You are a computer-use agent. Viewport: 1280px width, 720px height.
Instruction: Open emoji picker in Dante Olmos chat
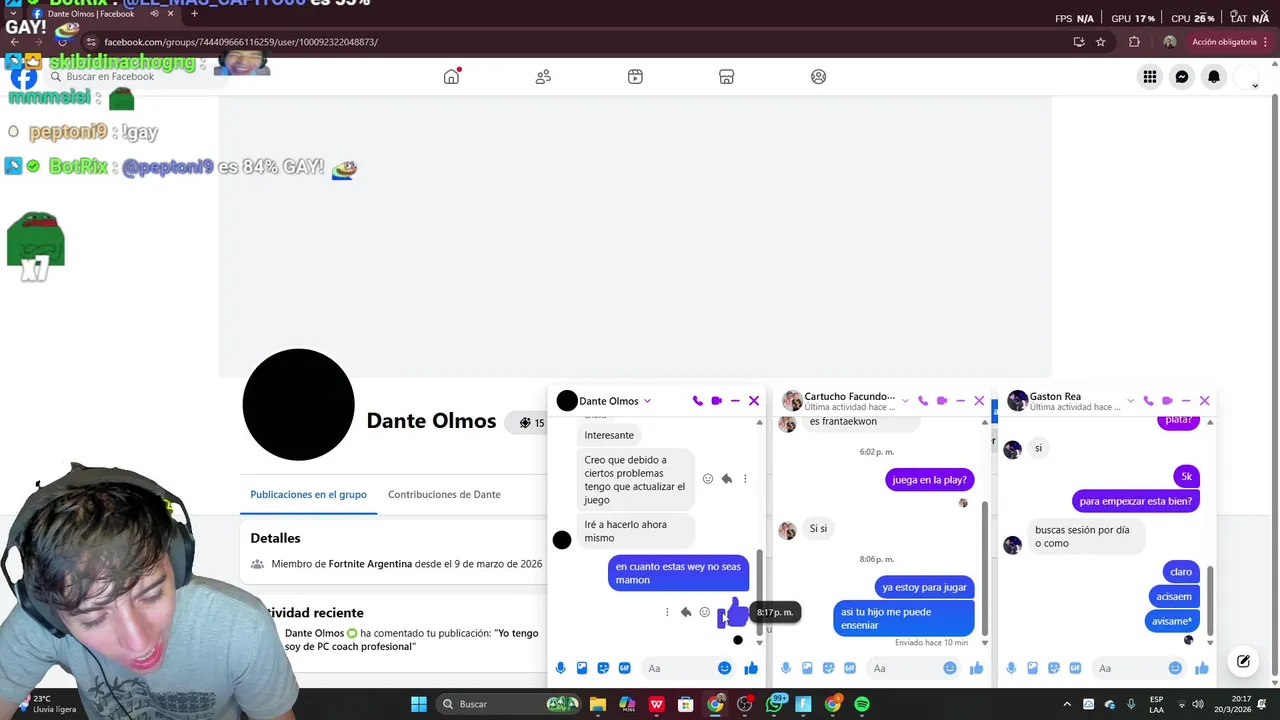click(x=724, y=668)
